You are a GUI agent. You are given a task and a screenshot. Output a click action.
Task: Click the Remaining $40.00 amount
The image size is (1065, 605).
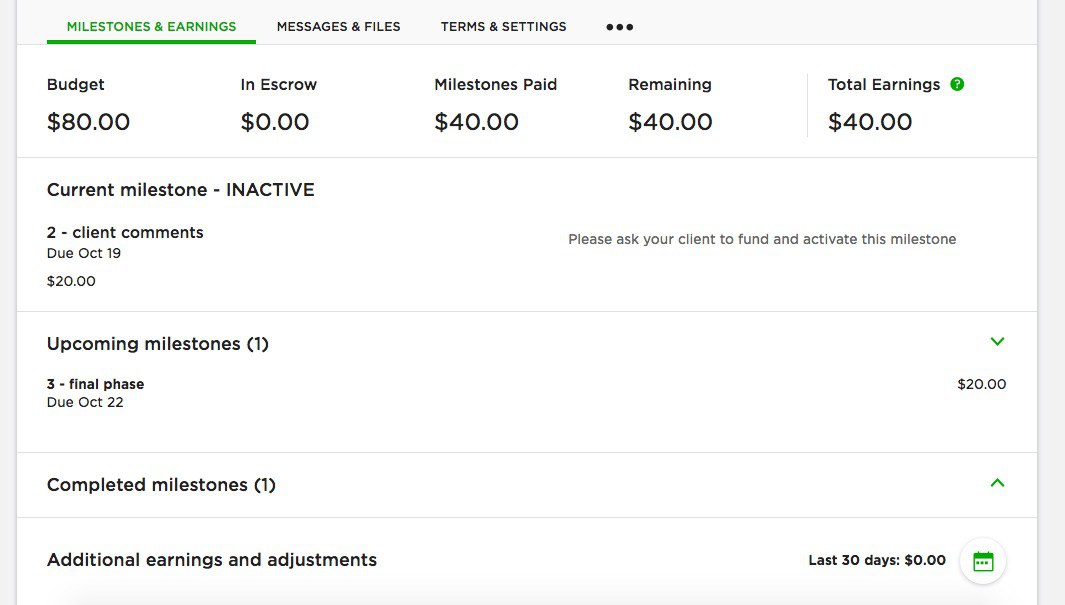670,122
